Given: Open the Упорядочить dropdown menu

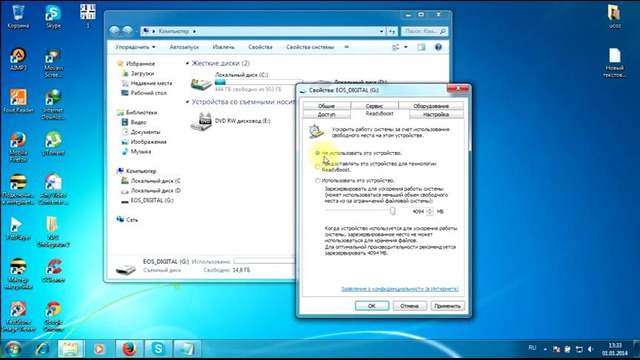Looking at the screenshot, I should 135,47.
